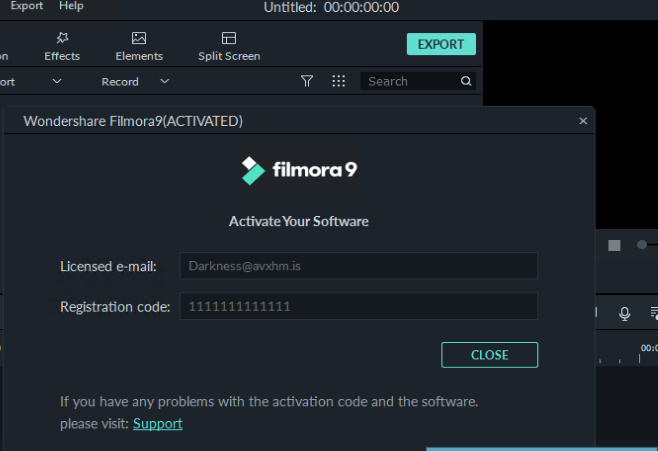
Task: Click the Licensed e-mail field
Action: 358,266
